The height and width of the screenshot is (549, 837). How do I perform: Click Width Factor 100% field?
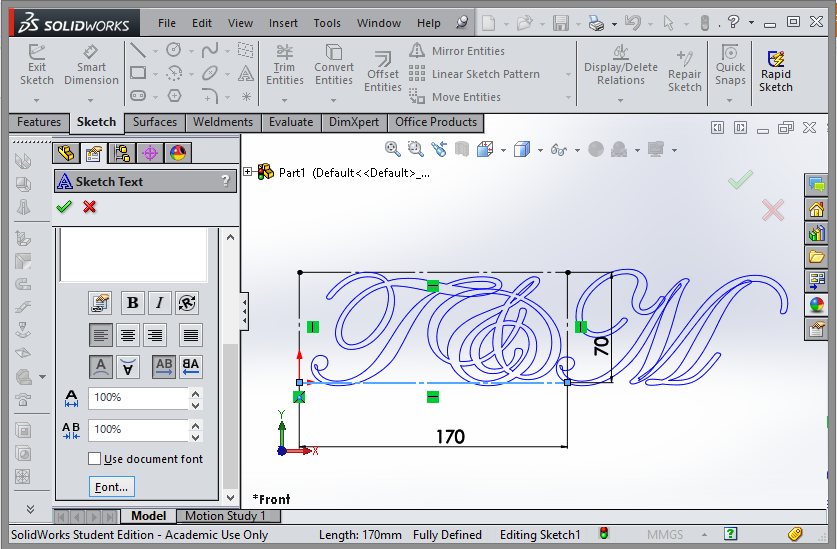pos(138,398)
